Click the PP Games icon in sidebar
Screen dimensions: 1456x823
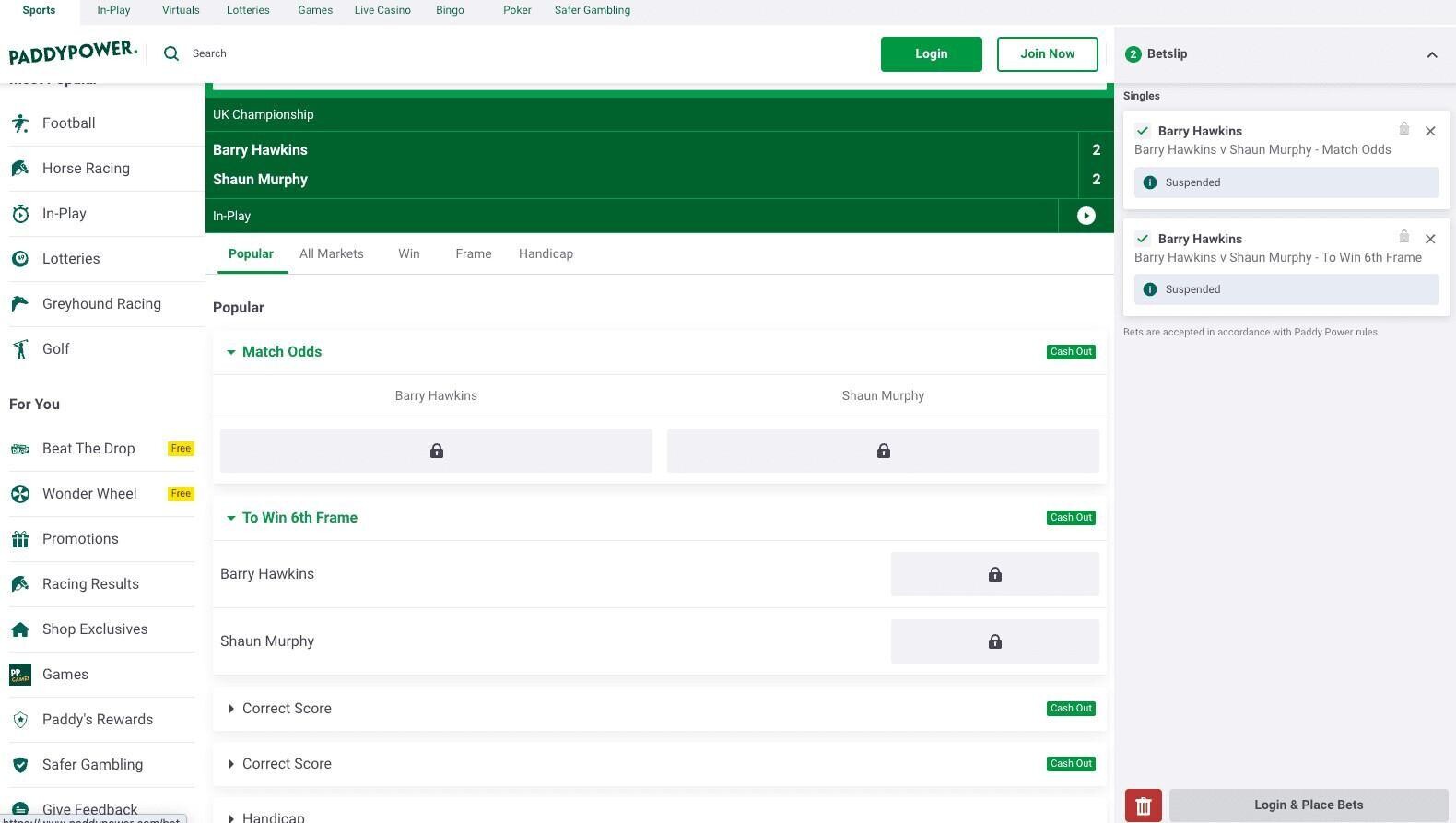20,675
